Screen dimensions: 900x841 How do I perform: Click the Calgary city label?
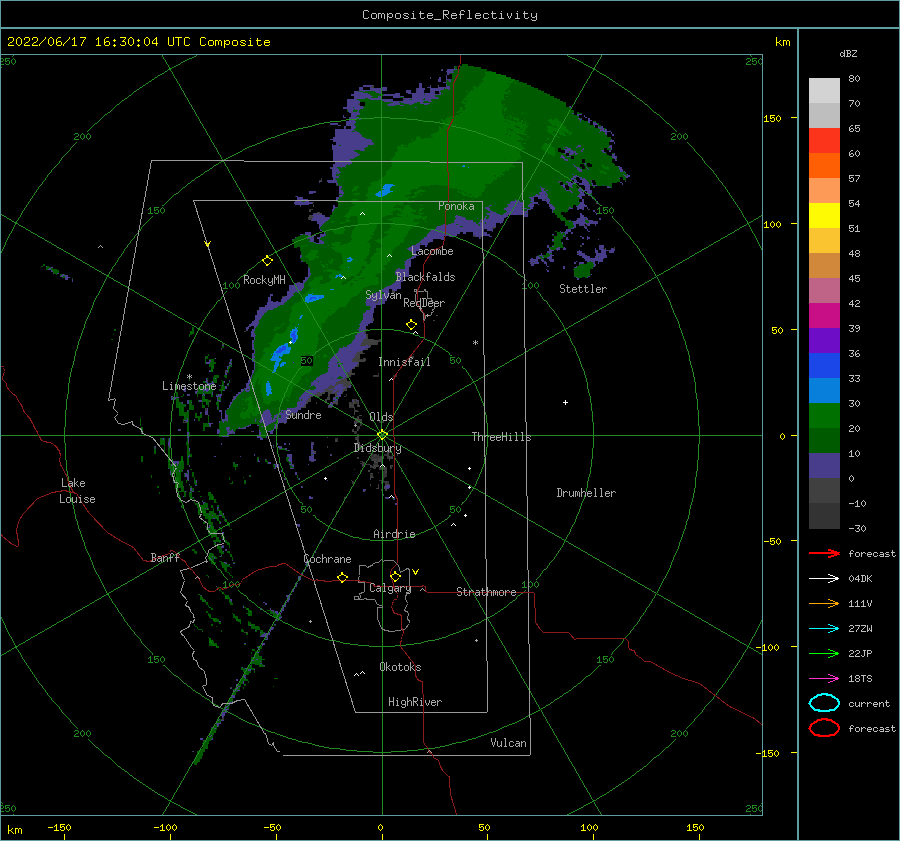tap(390, 588)
